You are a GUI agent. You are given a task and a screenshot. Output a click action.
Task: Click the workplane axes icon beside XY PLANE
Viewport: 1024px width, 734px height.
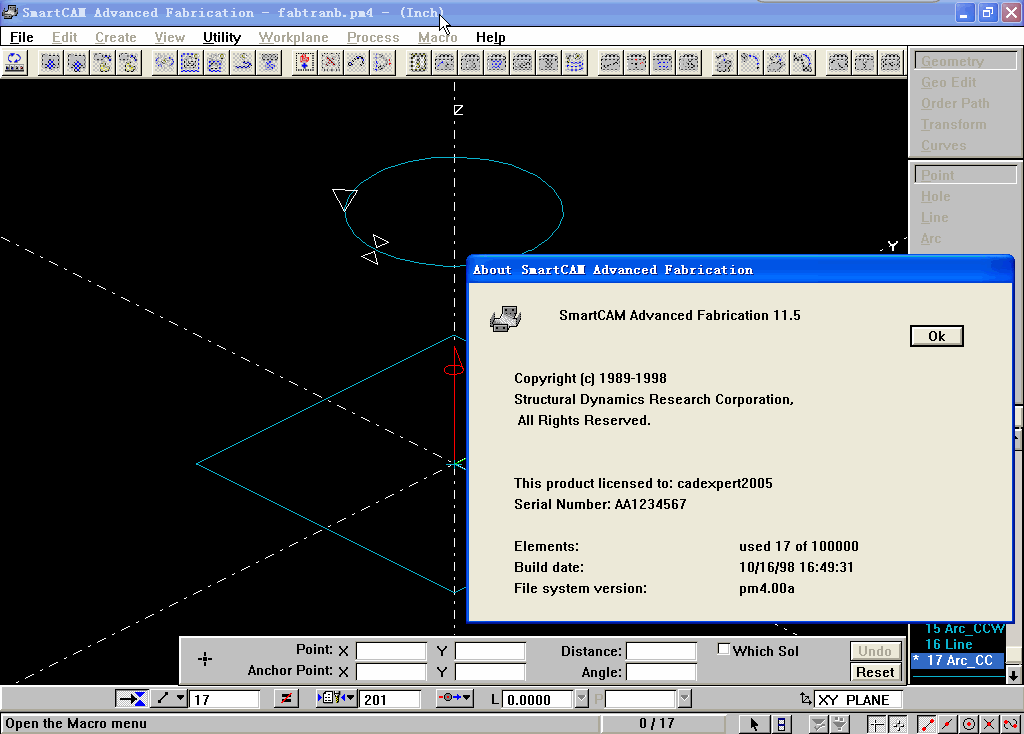pos(806,699)
